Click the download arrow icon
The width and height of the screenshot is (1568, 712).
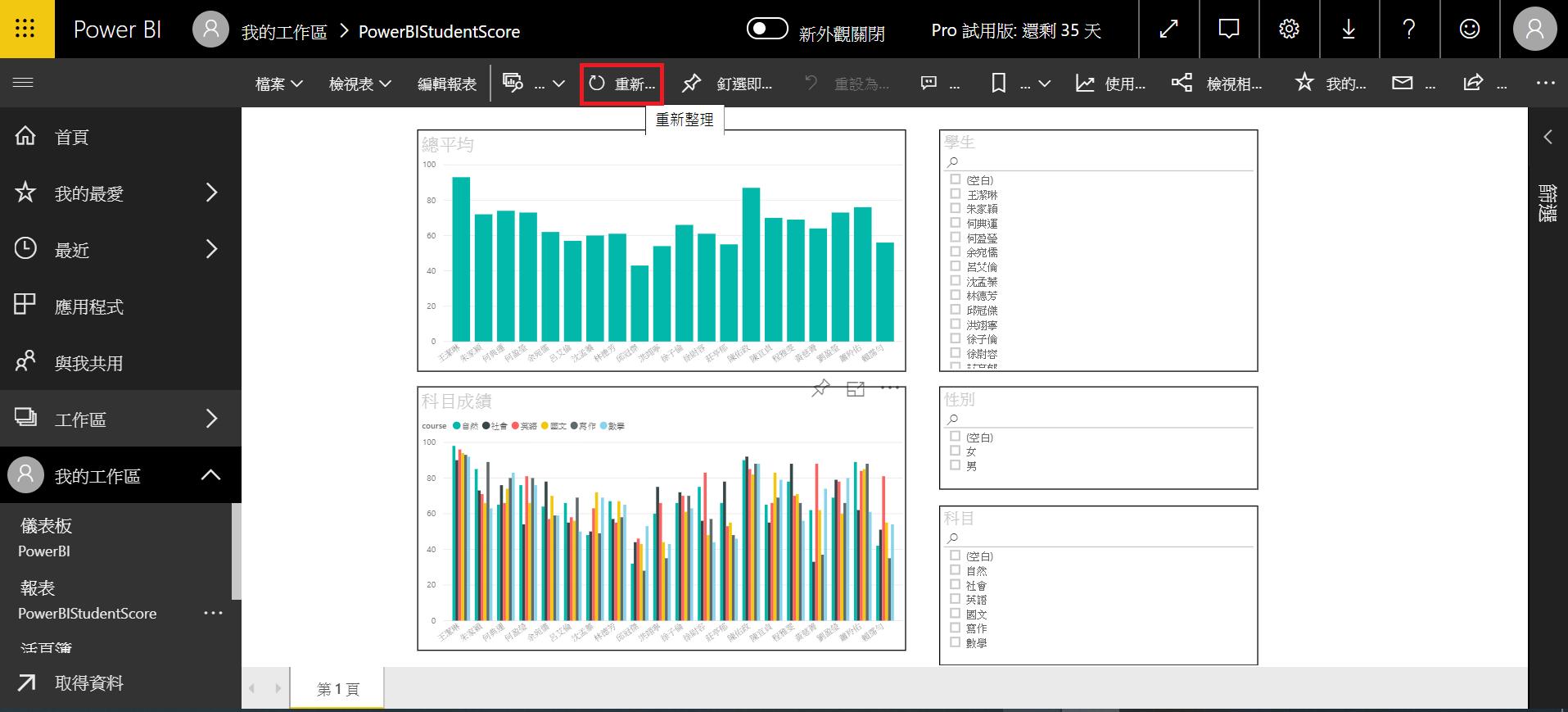1349,29
